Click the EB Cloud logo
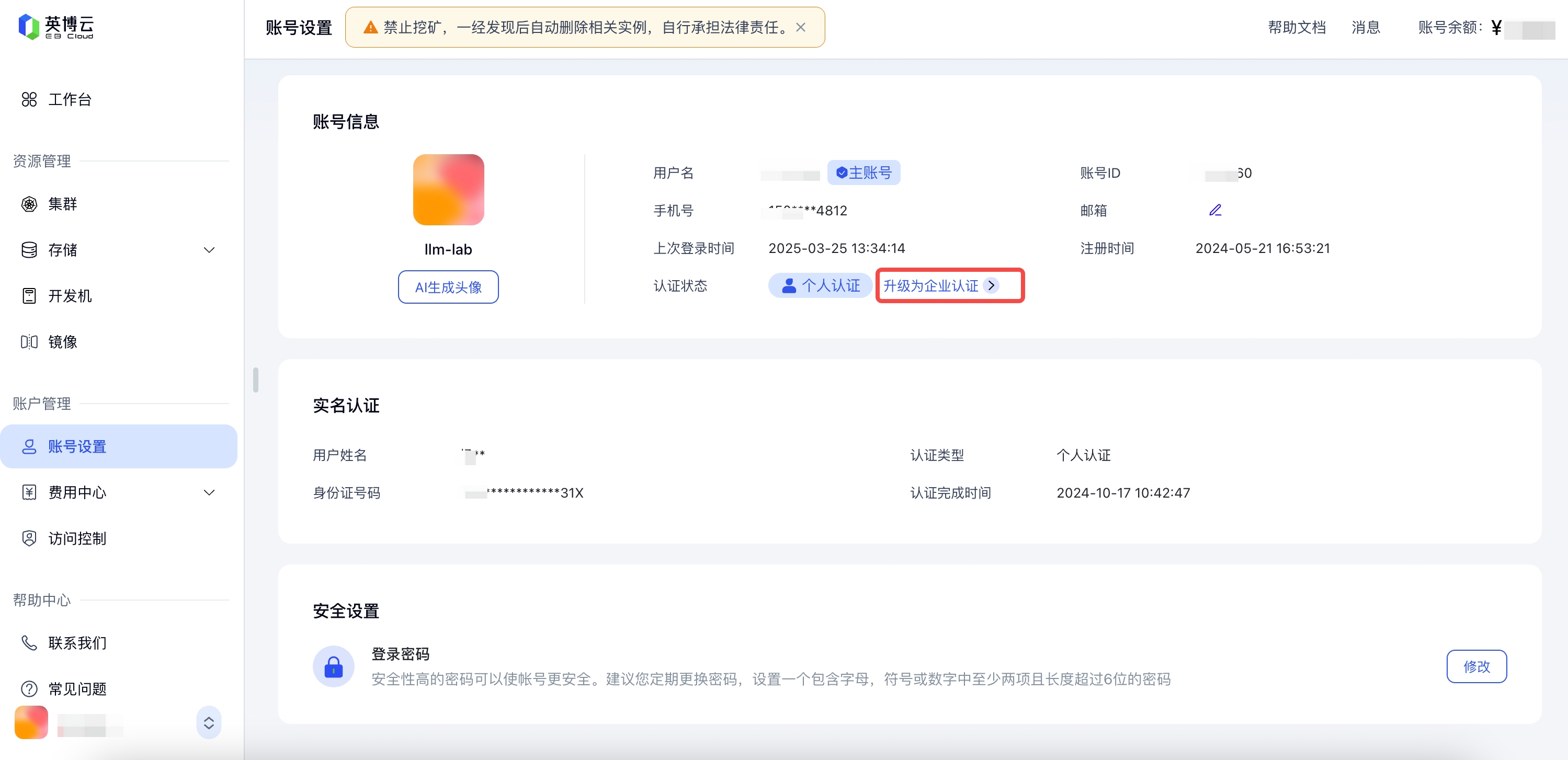 (x=56, y=27)
